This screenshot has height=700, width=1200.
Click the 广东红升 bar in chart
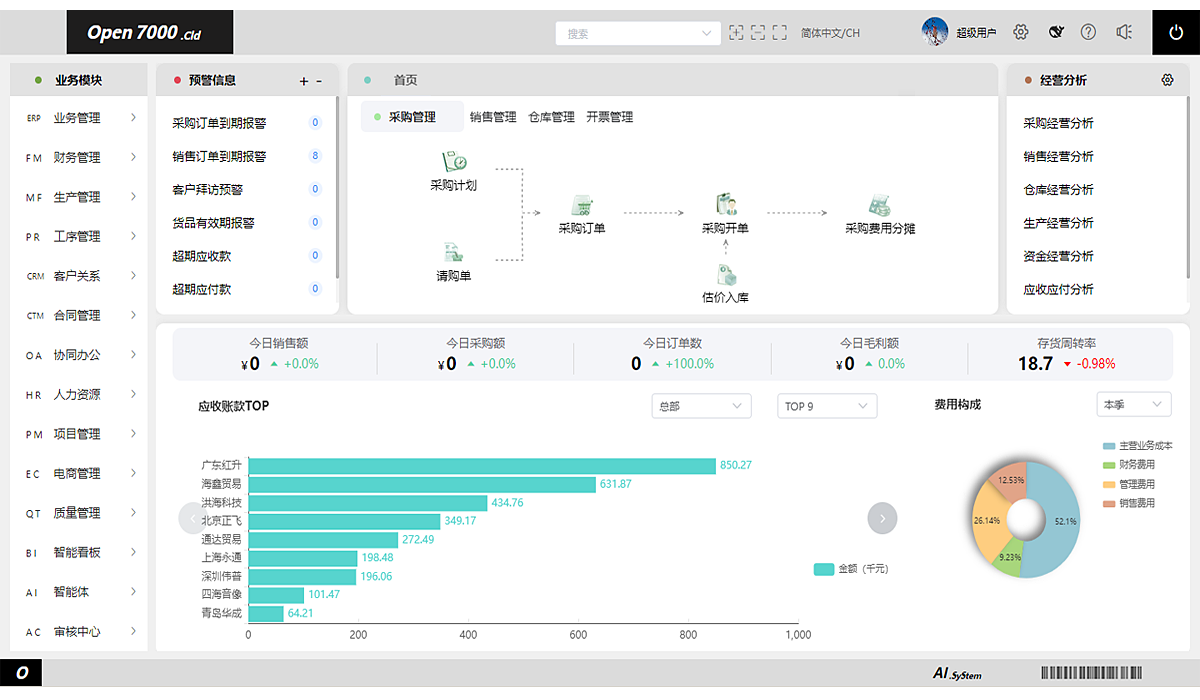click(482, 465)
